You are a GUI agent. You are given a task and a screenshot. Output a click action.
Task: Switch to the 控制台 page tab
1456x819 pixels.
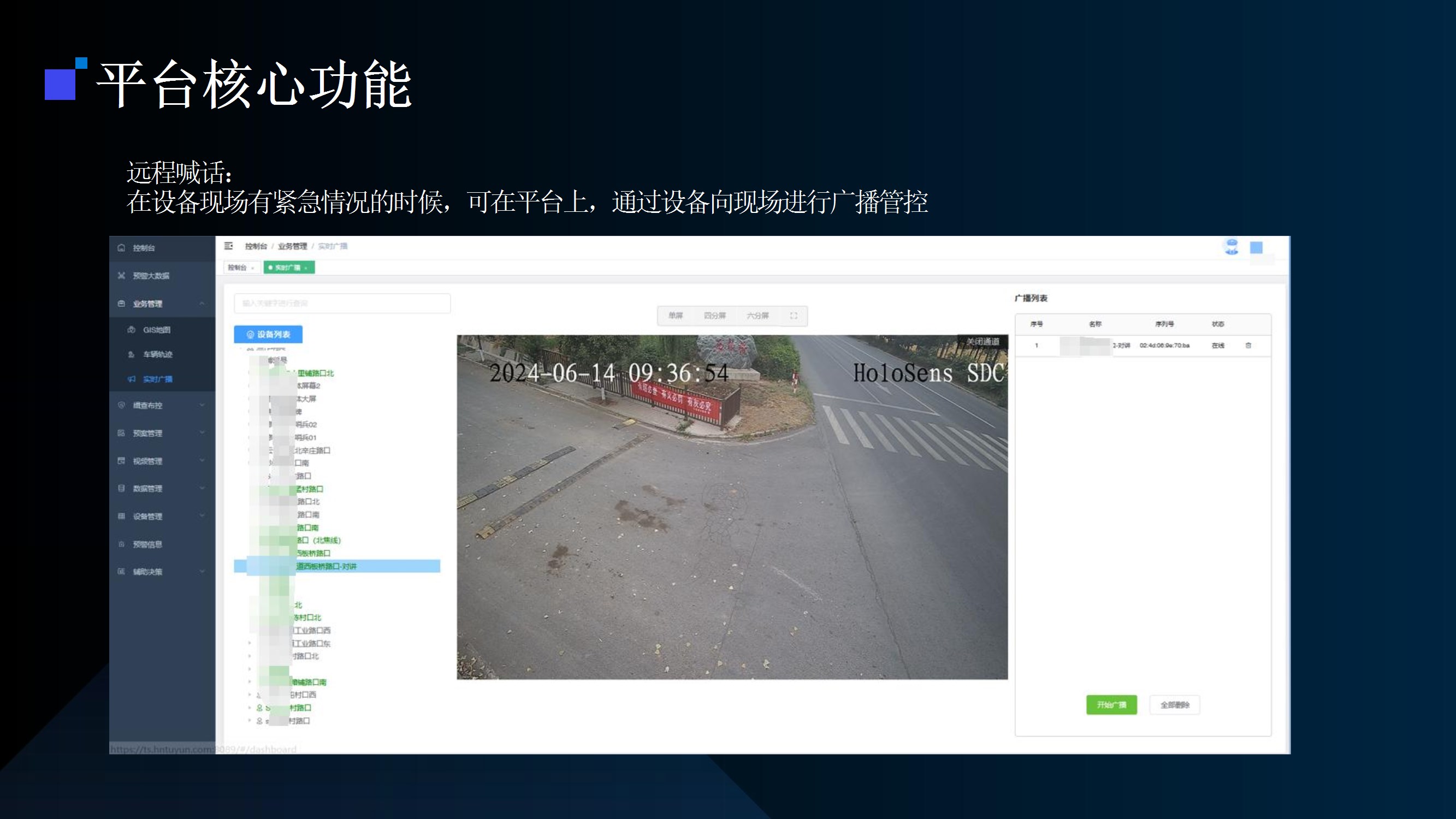point(238,268)
